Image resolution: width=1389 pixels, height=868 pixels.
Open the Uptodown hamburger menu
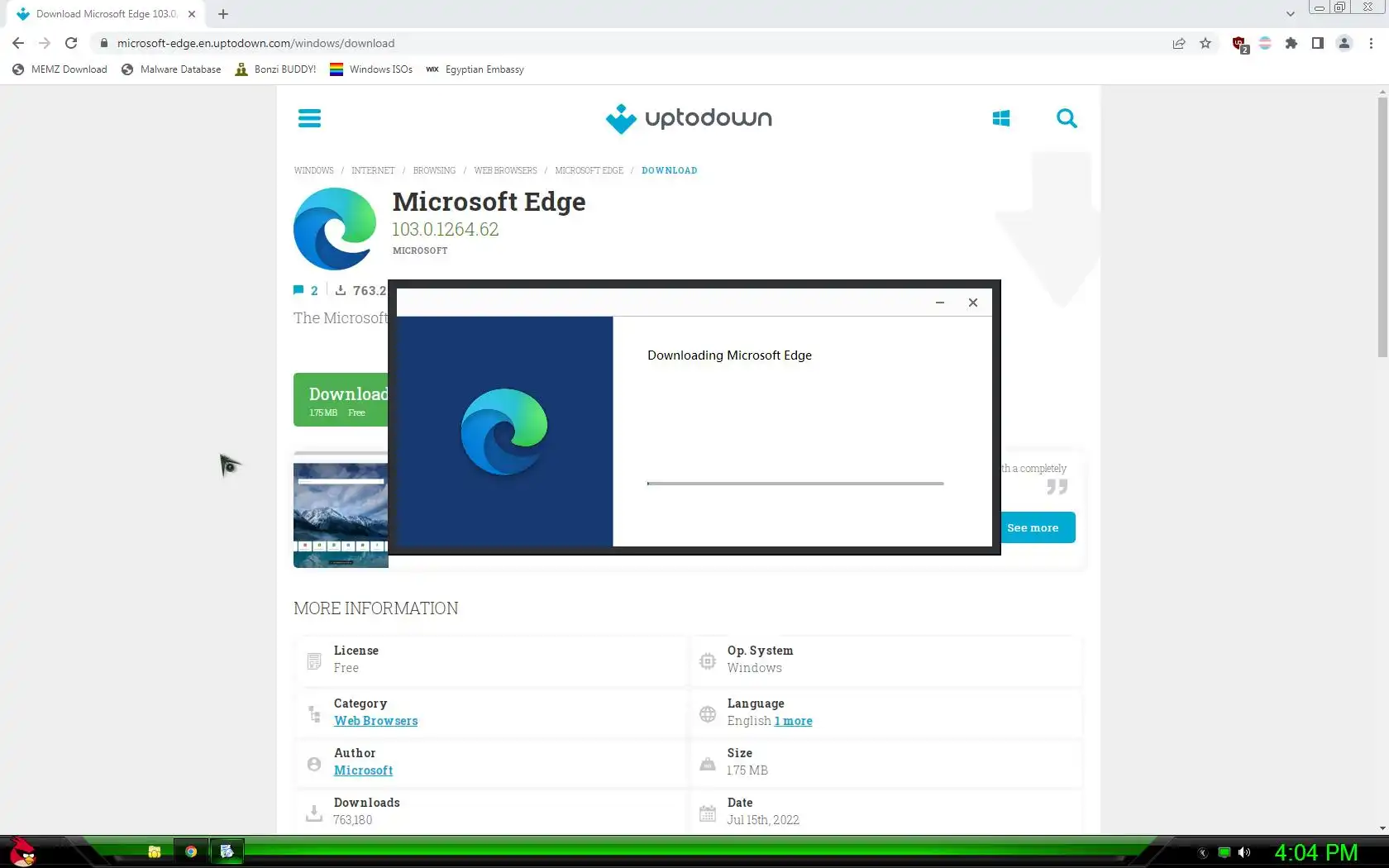[309, 118]
